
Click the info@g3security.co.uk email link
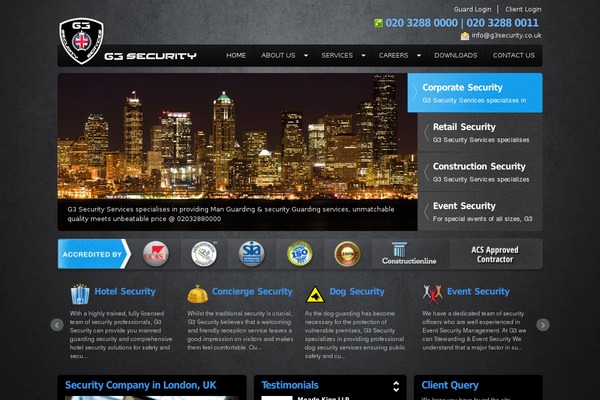506,36
